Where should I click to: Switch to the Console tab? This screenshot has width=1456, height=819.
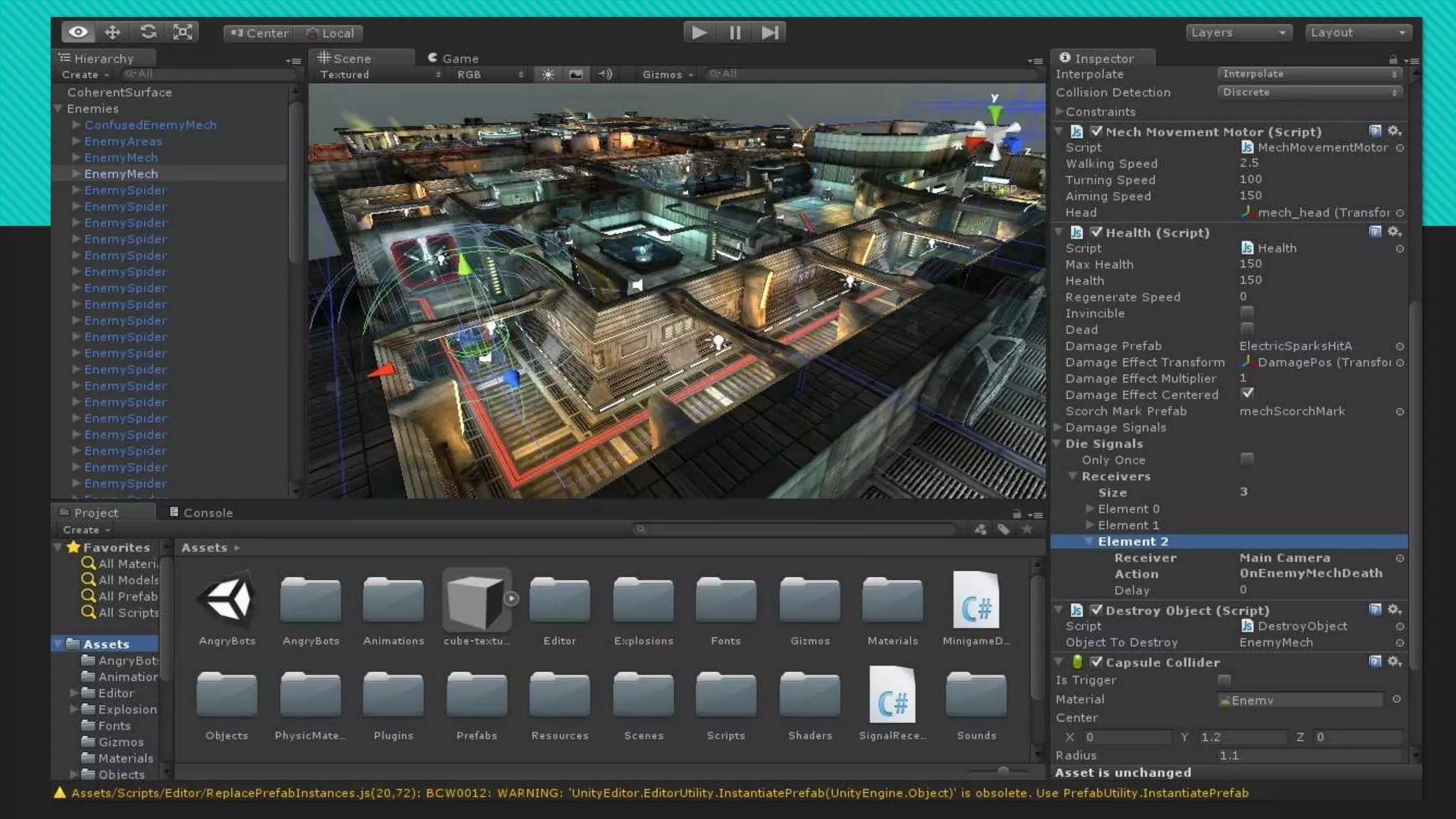point(201,513)
